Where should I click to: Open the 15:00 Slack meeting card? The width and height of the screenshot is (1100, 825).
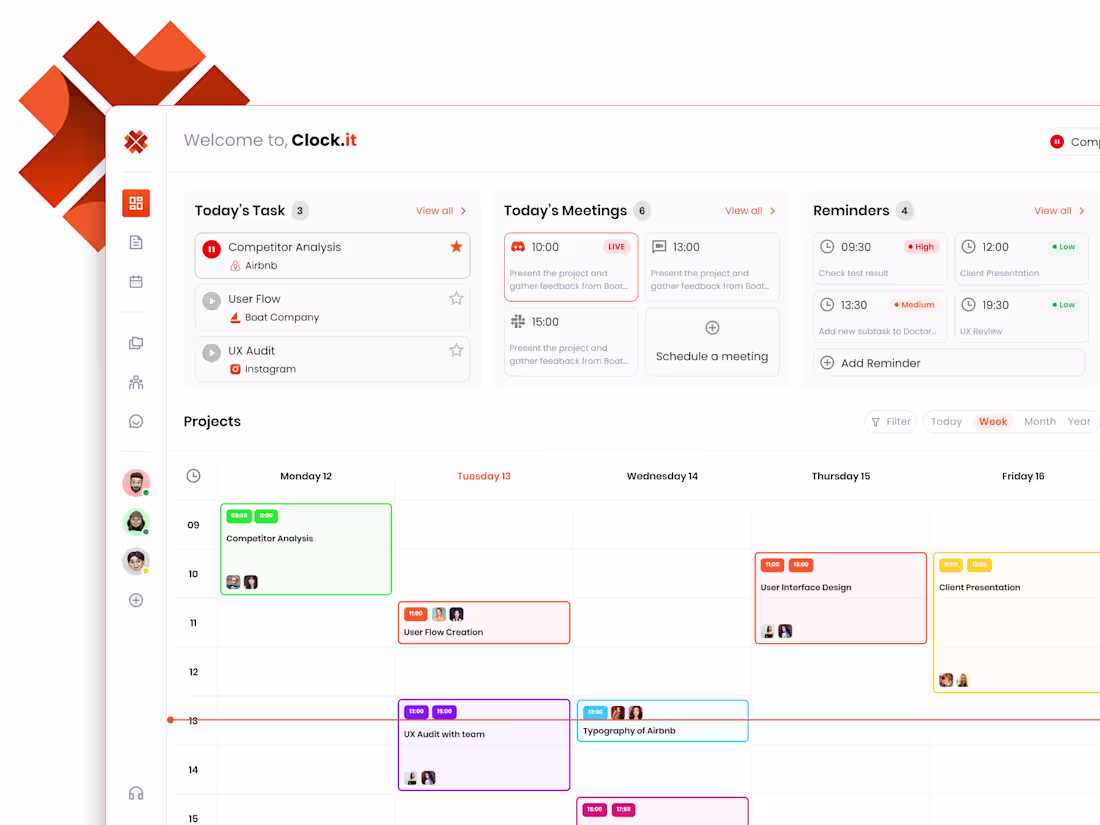tap(571, 342)
